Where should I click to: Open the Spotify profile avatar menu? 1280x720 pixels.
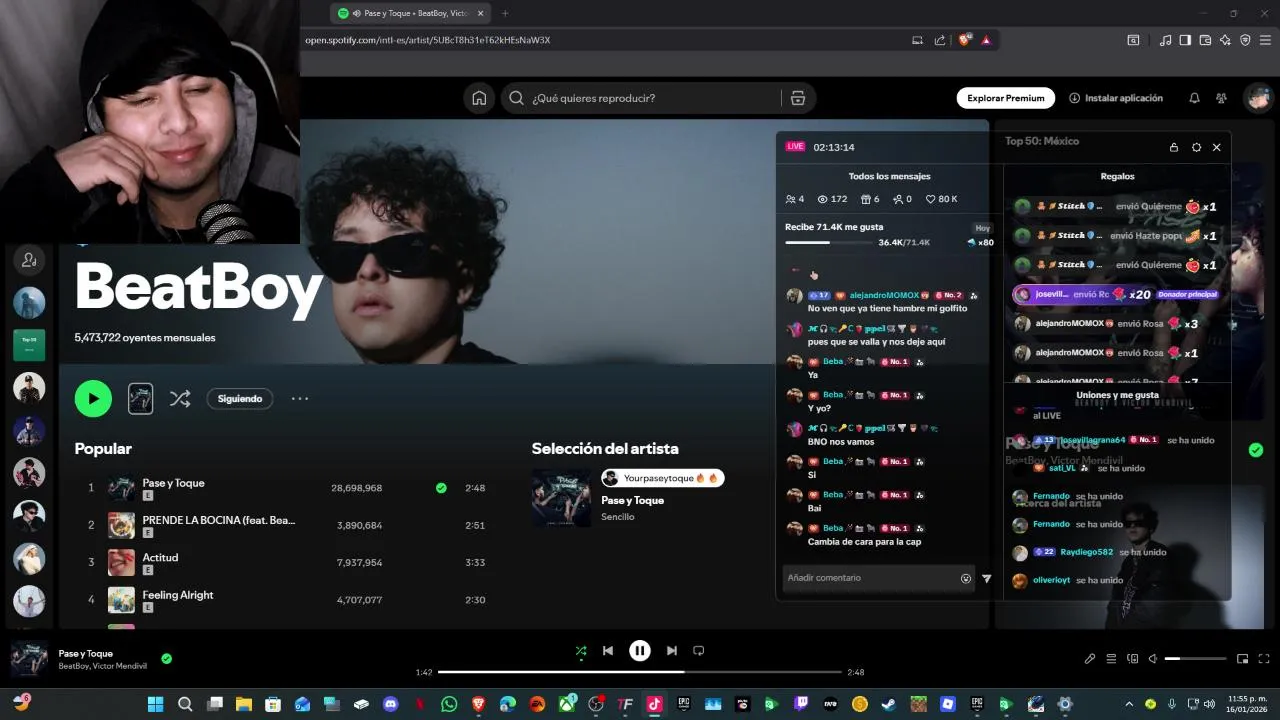coord(1258,98)
